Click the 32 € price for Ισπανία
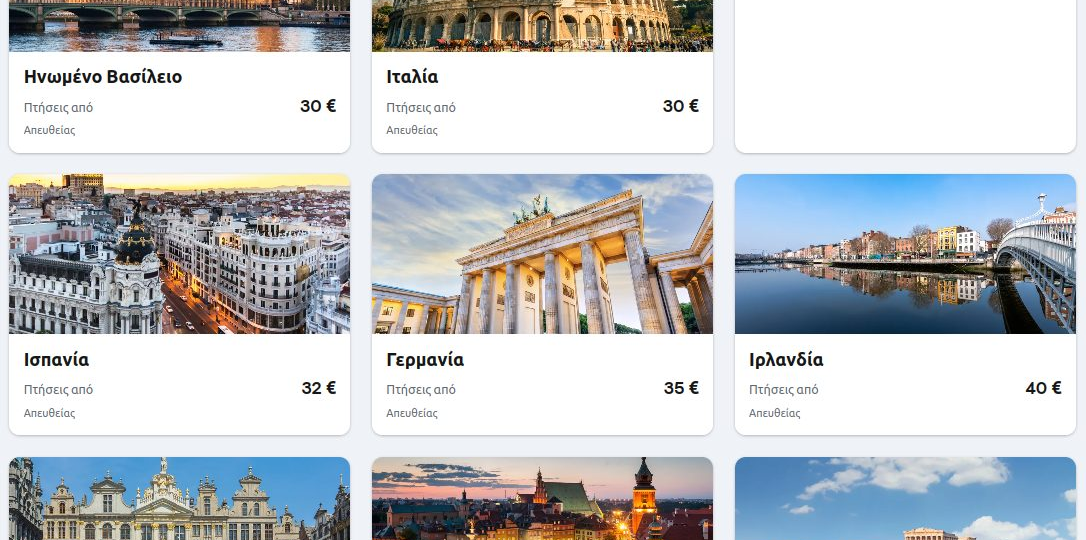Screen dimensions: 1086x540 click(319, 388)
